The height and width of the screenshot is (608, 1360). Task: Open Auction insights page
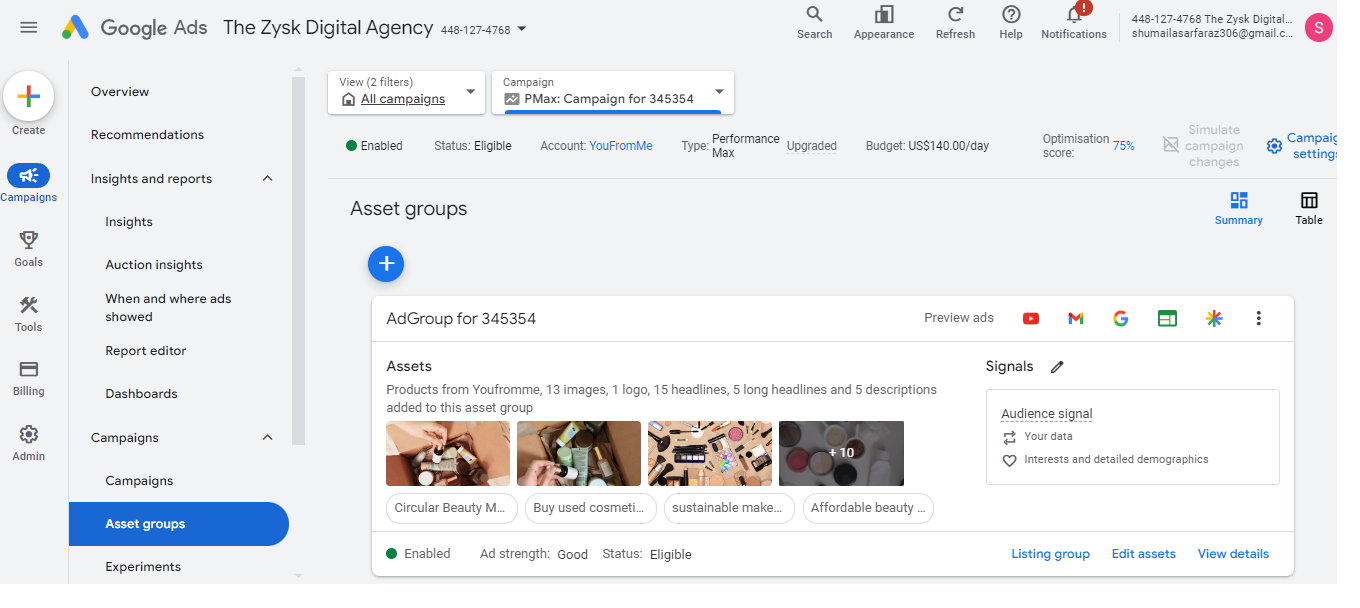[154, 264]
